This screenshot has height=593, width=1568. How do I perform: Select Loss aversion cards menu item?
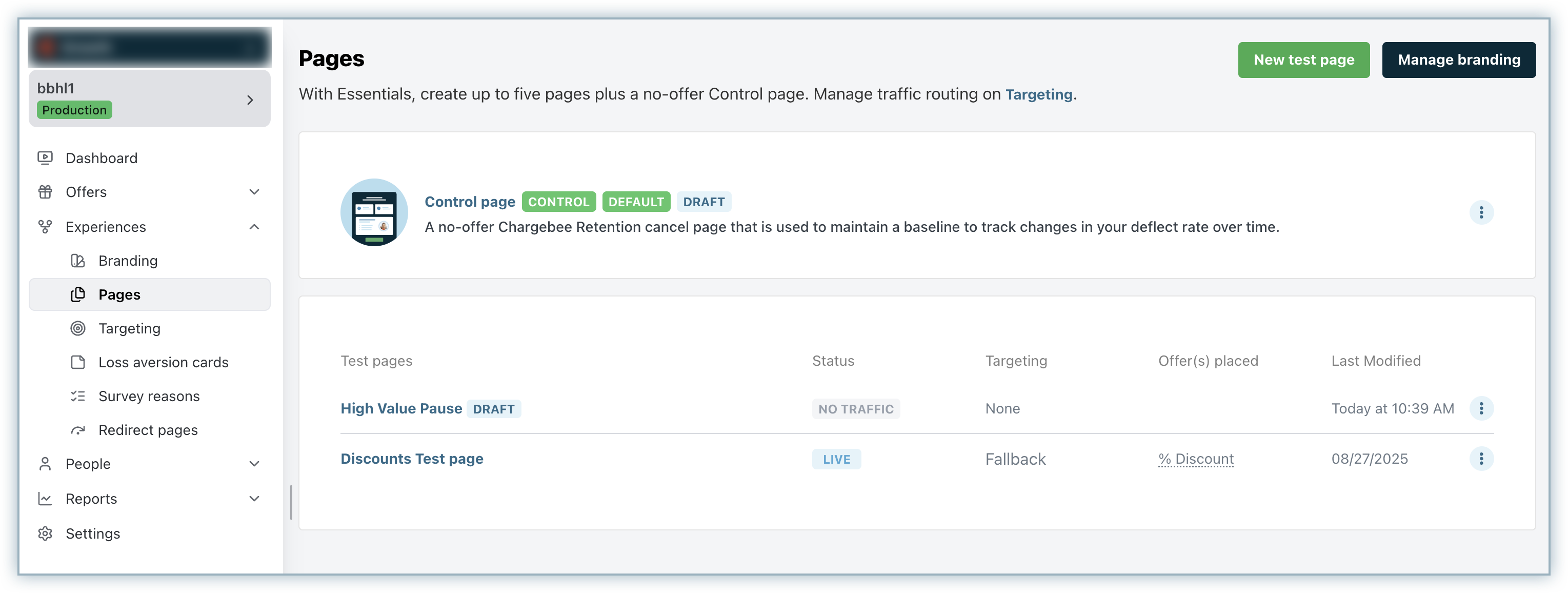(163, 363)
